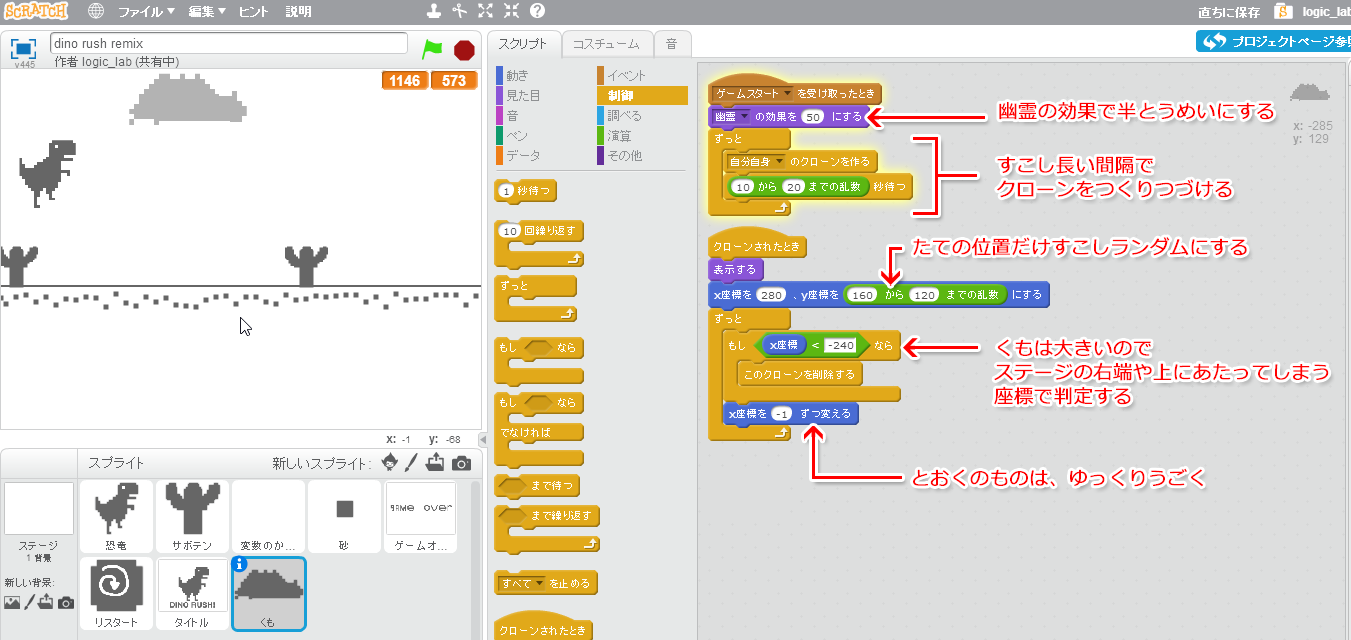Click このクローンを削除する block
The height and width of the screenshot is (640, 1351).
pos(799,375)
